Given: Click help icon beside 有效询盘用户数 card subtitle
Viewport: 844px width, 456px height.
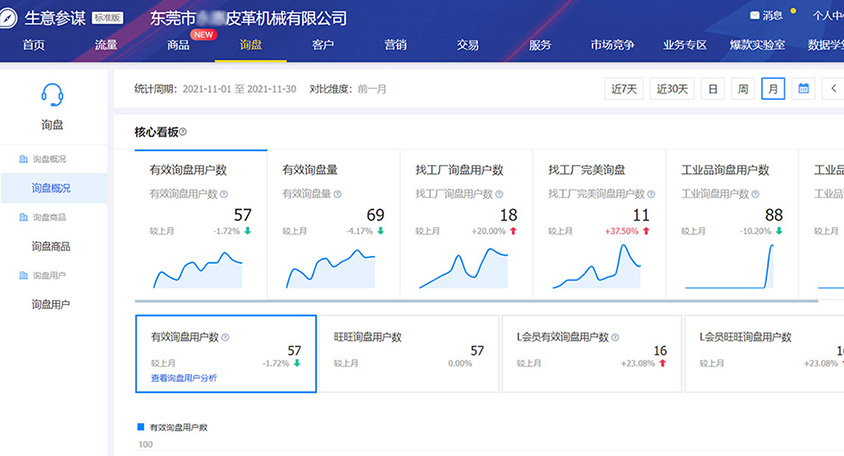Looking at the screenshot, I should click(224, 194).
